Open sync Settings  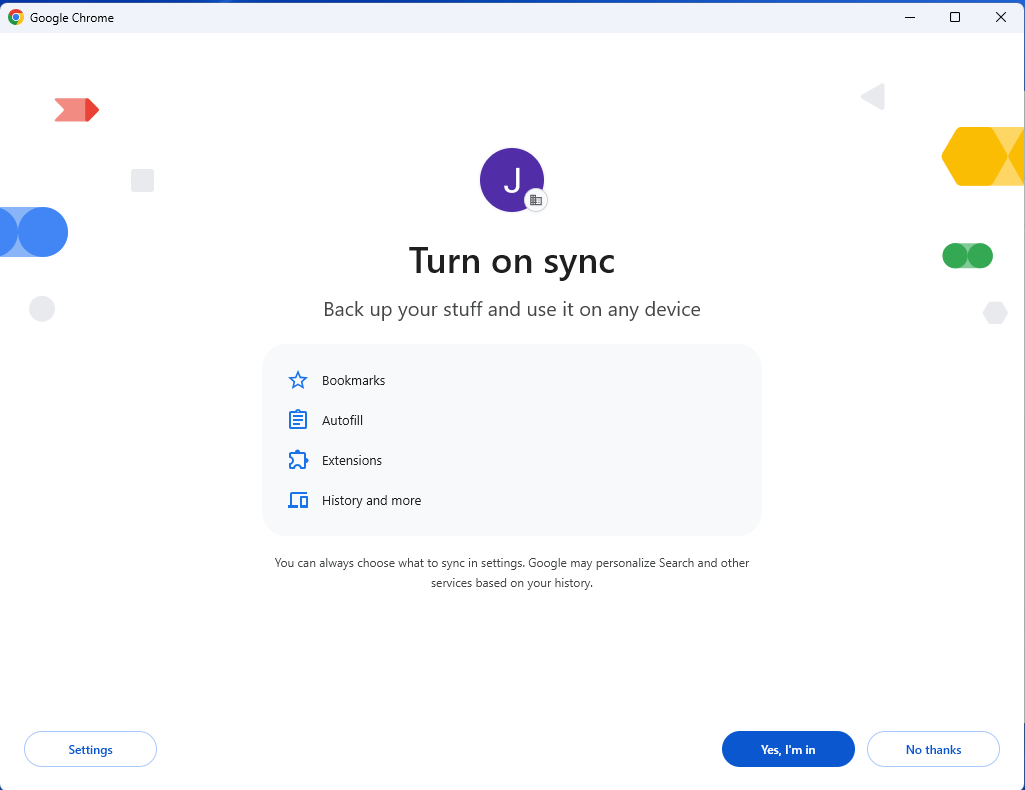click(90, 749)
